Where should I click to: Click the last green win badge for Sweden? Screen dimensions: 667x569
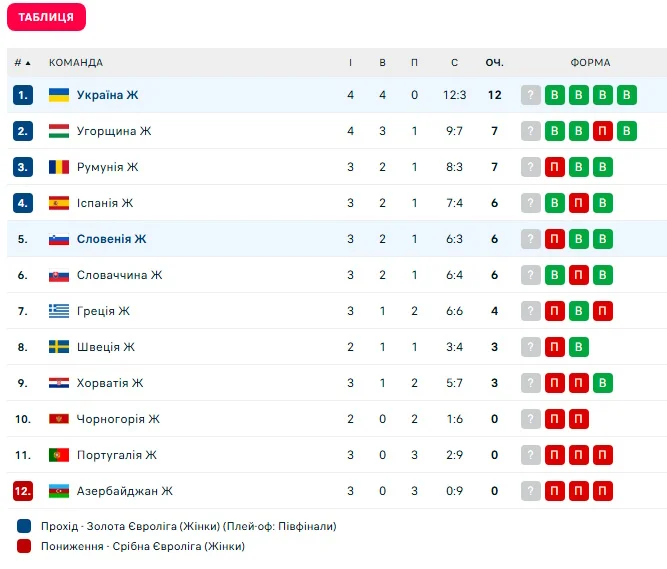point(579,347)
